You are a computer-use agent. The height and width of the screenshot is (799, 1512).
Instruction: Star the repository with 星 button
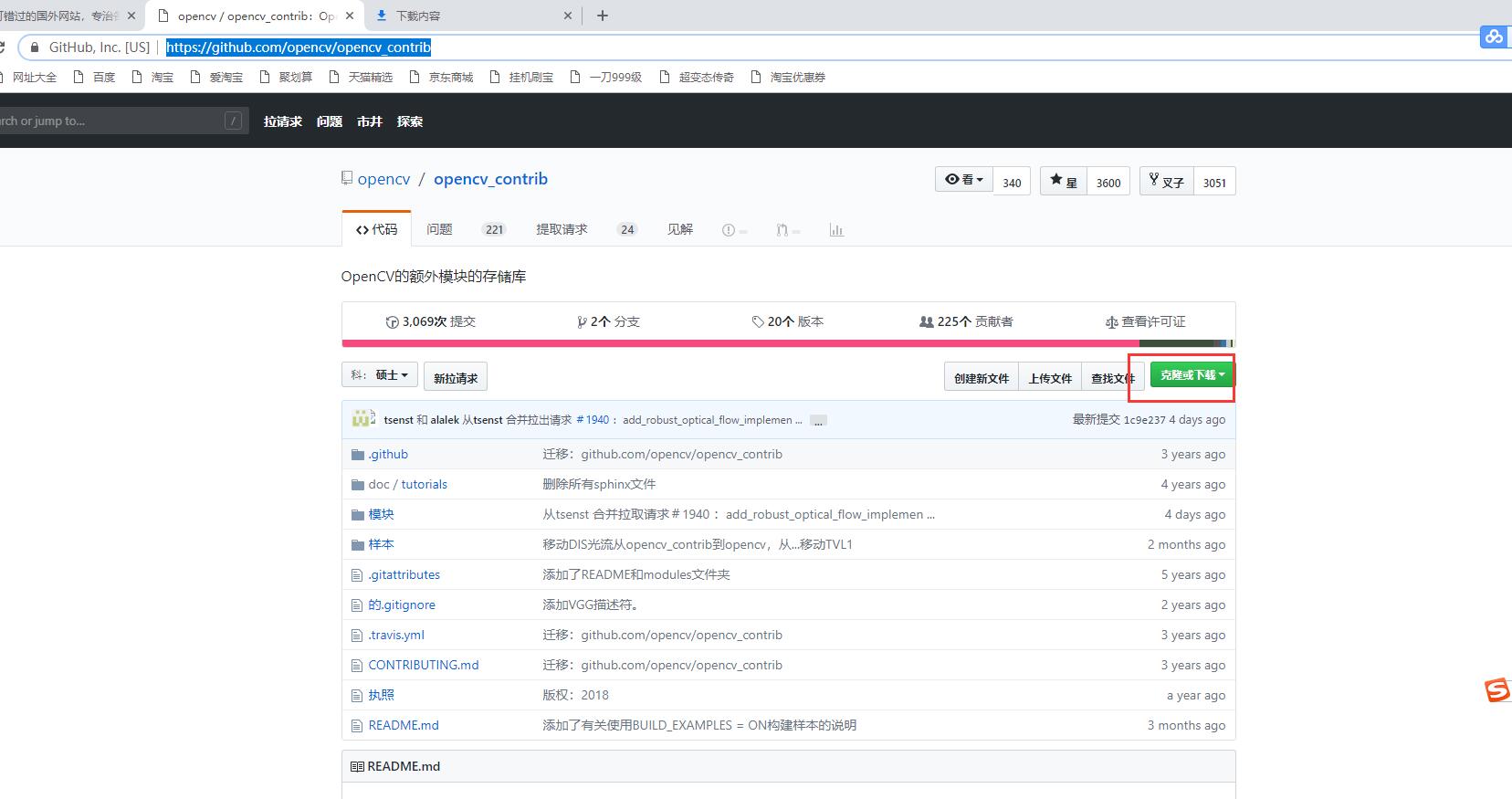(1064, 181)
